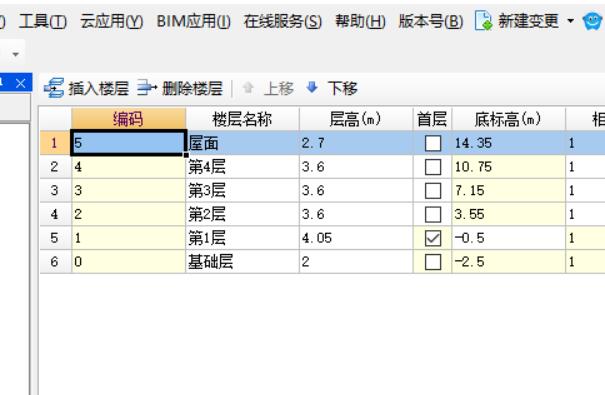The width and height of the screenshot is (605, 395).
Task: Click the 插入楼层 insert floor icon
Action: coord(54,88)
